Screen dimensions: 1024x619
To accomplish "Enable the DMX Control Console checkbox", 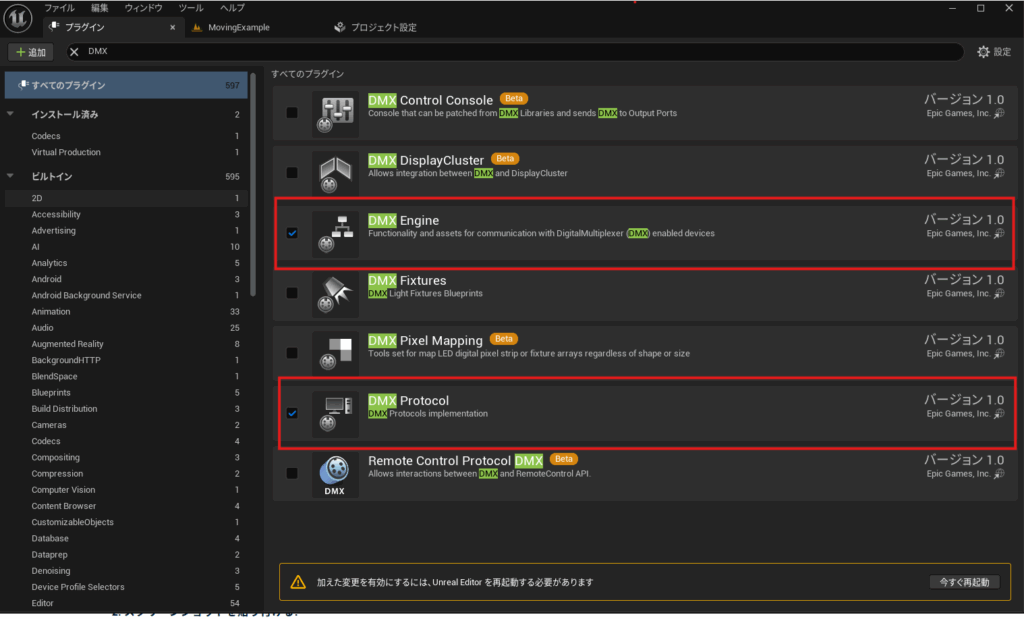I will point(292,113).
